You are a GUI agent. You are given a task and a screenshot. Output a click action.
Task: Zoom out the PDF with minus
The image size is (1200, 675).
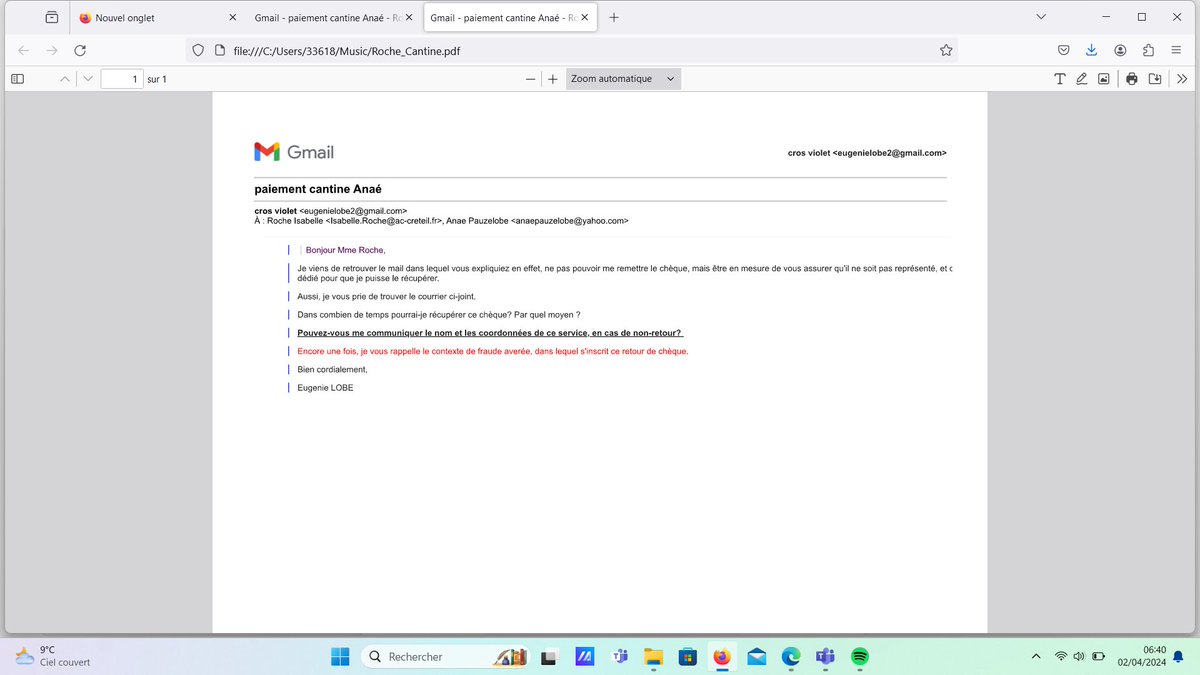point(531,79)
